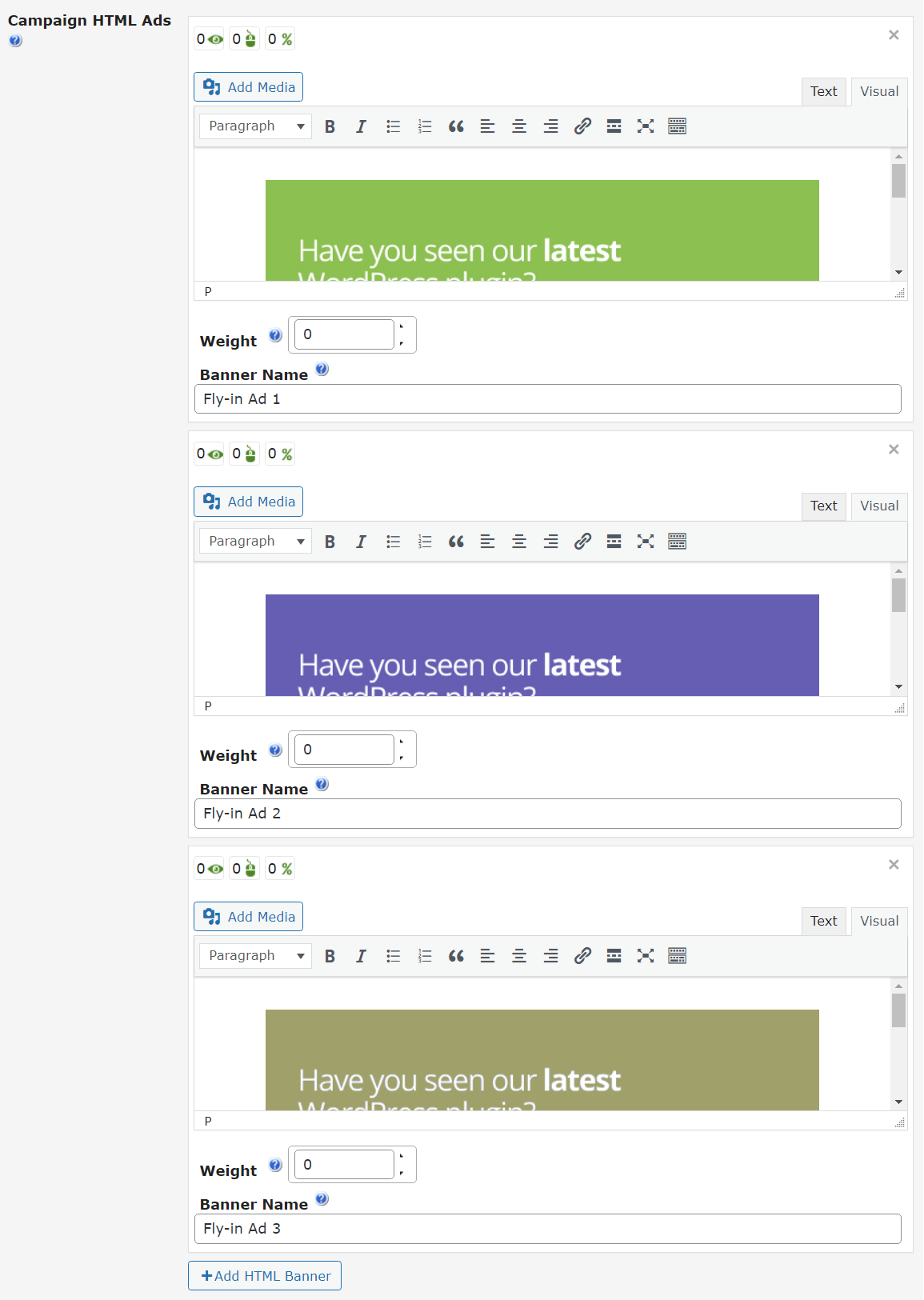
Task: Insert bulleted list in Fly-in Ad 1 editor
Action: [393, 126]
